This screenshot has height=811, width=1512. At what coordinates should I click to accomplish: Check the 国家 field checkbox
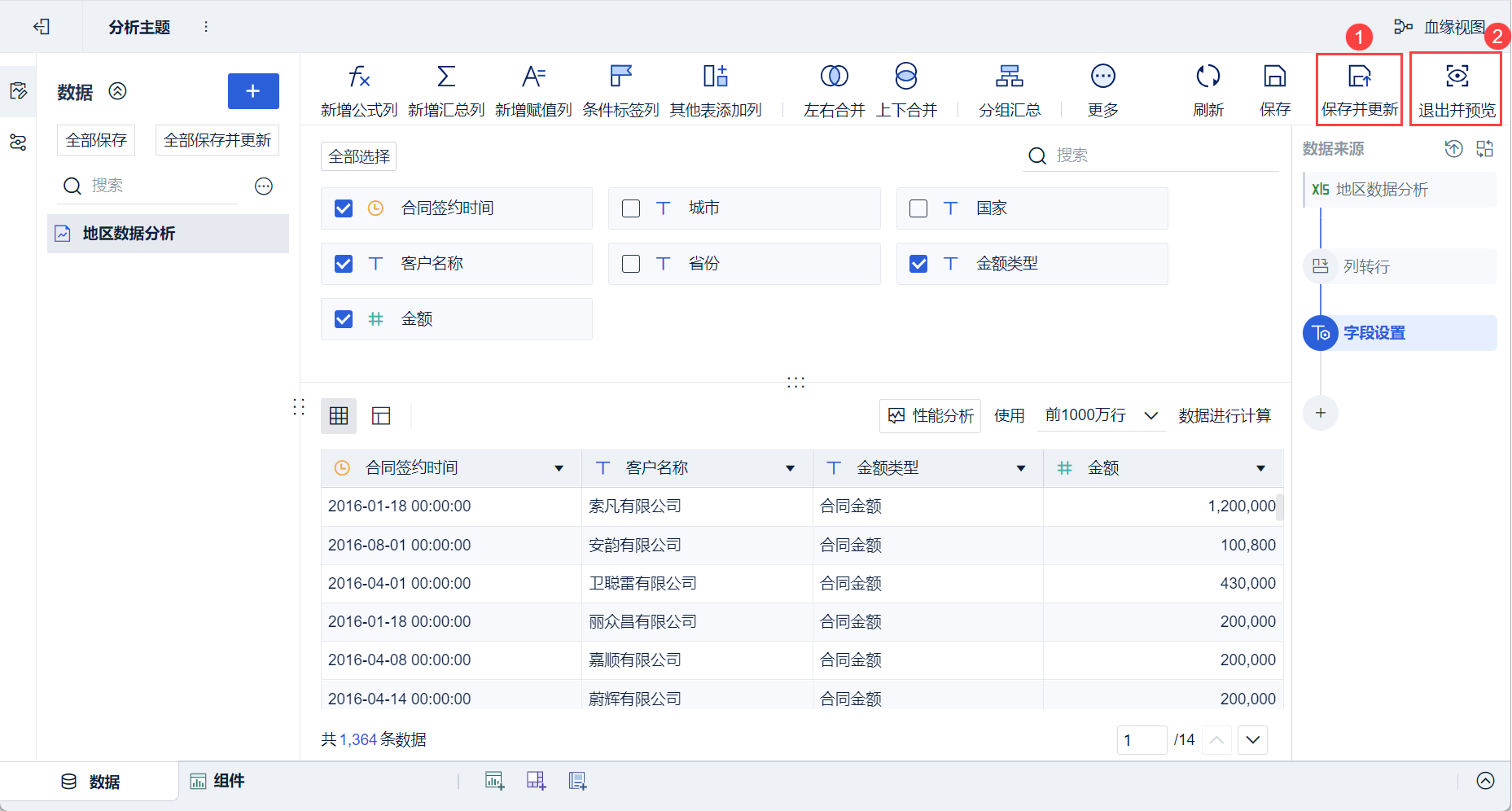pyautogui.click(x=918, y=208)
